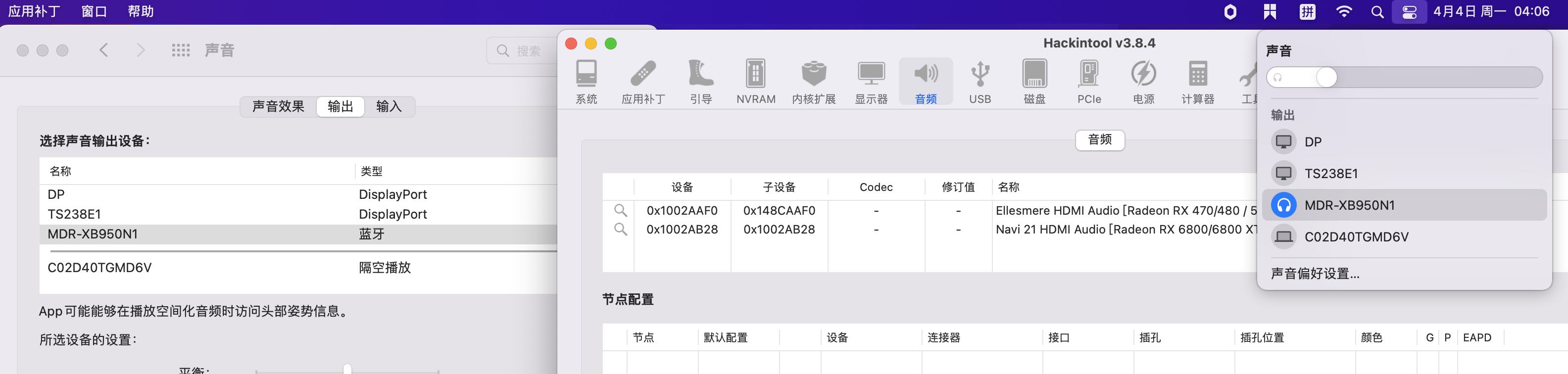The width and height of the screenshot is (1568, 374).
Task: Open the System tab in Hackintool
Action: click(x=586, y=82)
